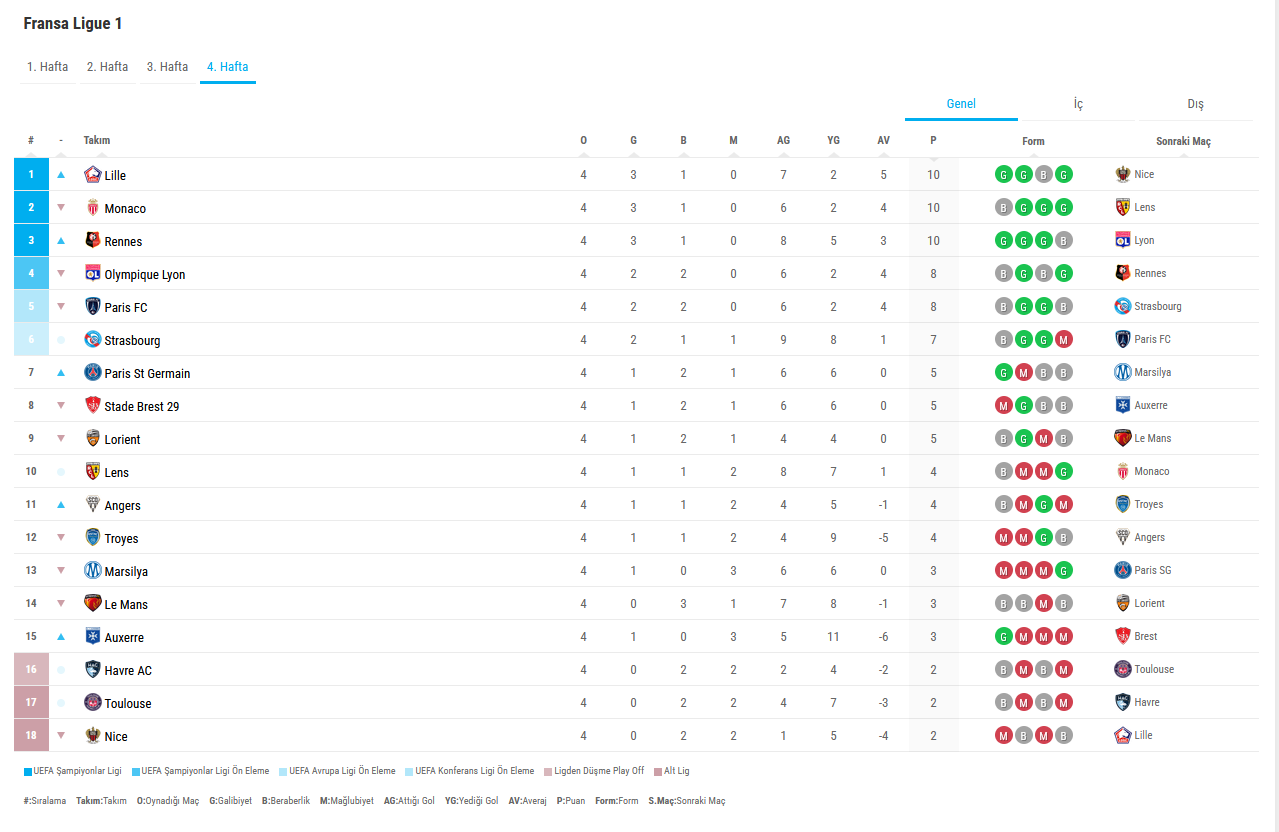
Task: Switch to the Genel standings tab
Action: pyautogui.click(x=961, y=104)
